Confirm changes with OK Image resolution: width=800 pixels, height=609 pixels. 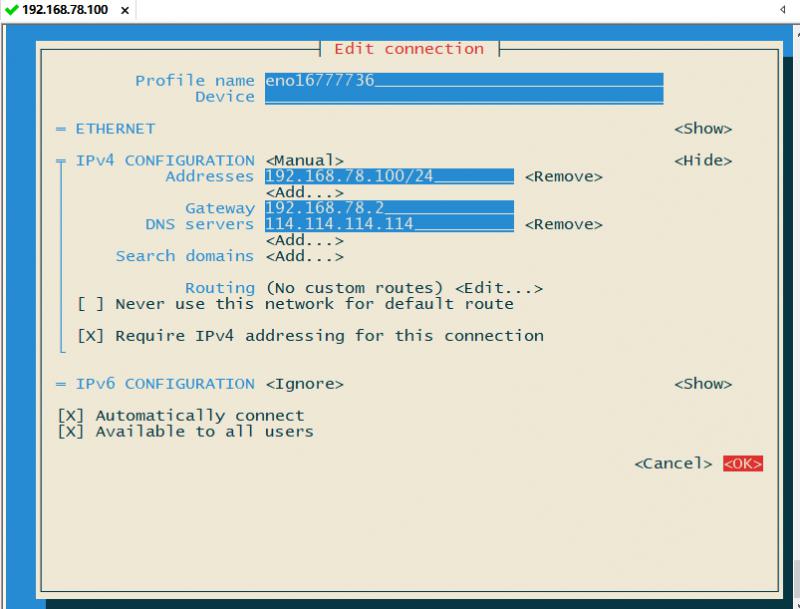(x=742, y=464)
